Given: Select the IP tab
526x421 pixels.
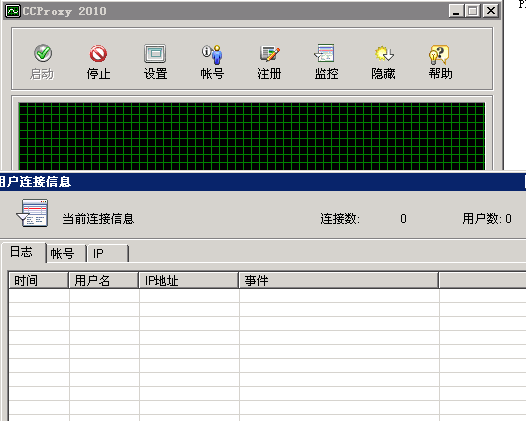Looking at the screenshot, I should pos(108,254).
